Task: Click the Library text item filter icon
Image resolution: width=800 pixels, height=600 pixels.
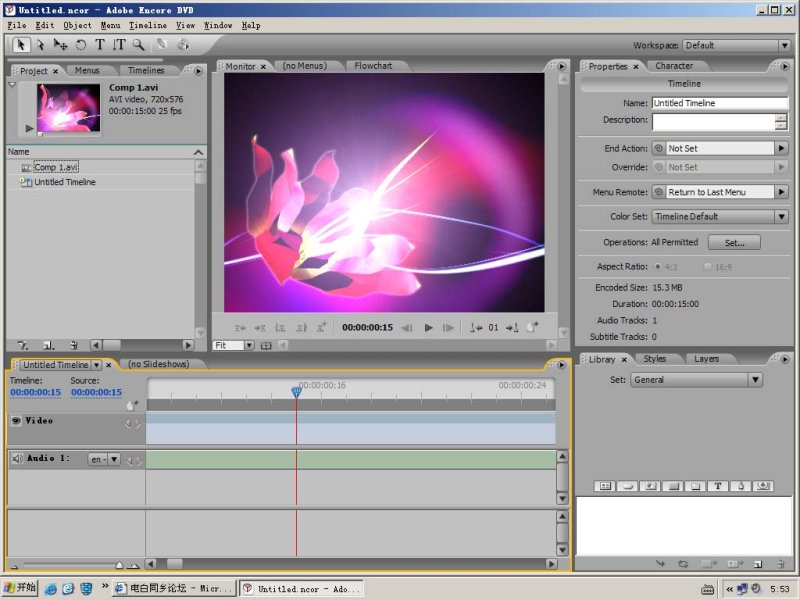Action: 718,486
